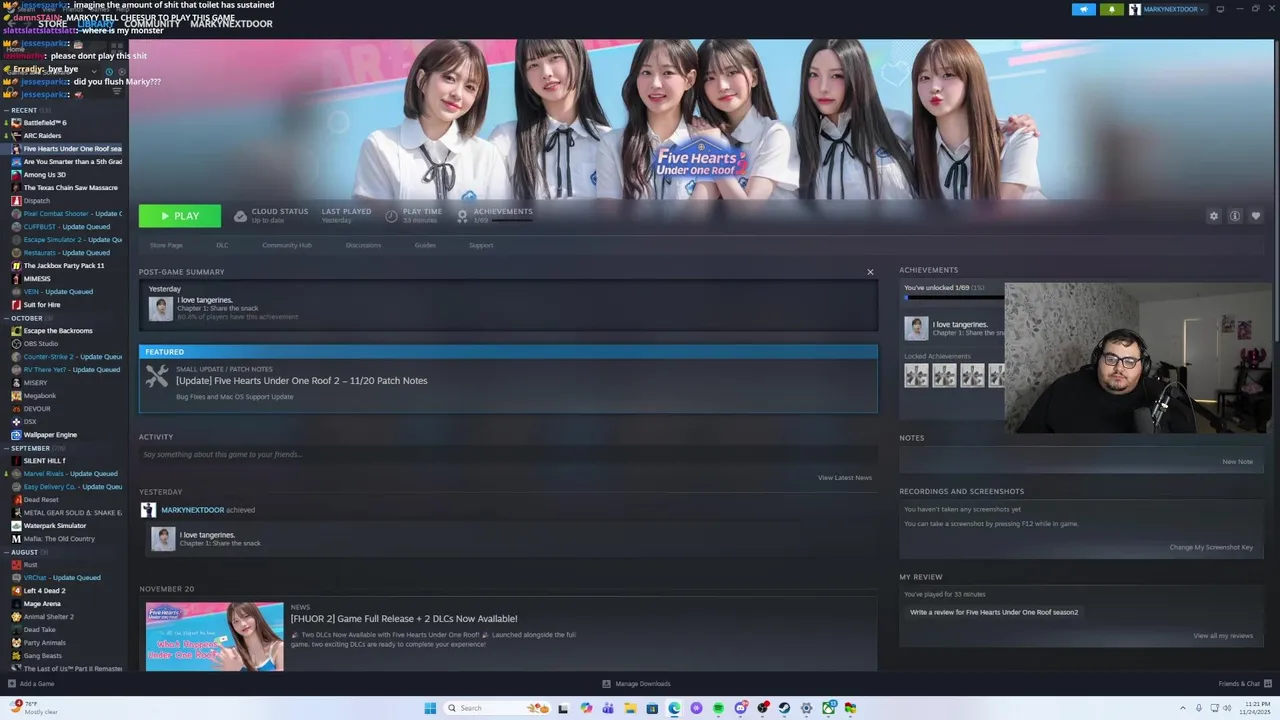Open File Explorer from the taskbar

(x=630, y=708)
